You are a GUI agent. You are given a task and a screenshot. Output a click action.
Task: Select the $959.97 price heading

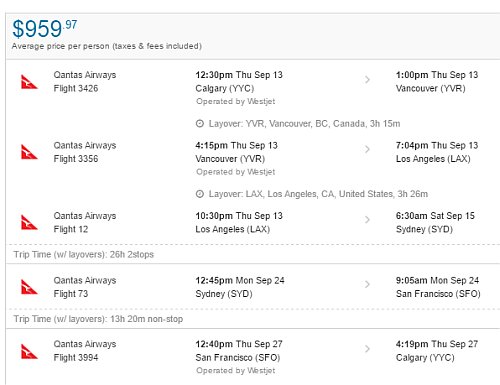point(45,29)
